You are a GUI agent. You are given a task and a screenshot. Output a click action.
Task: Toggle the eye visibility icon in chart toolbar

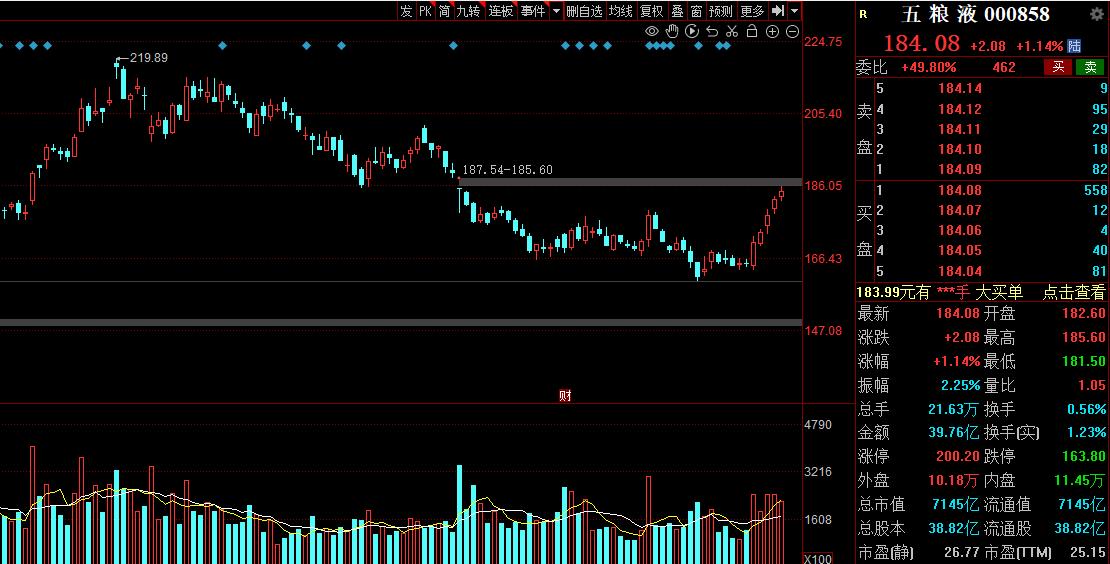(651, 31)
